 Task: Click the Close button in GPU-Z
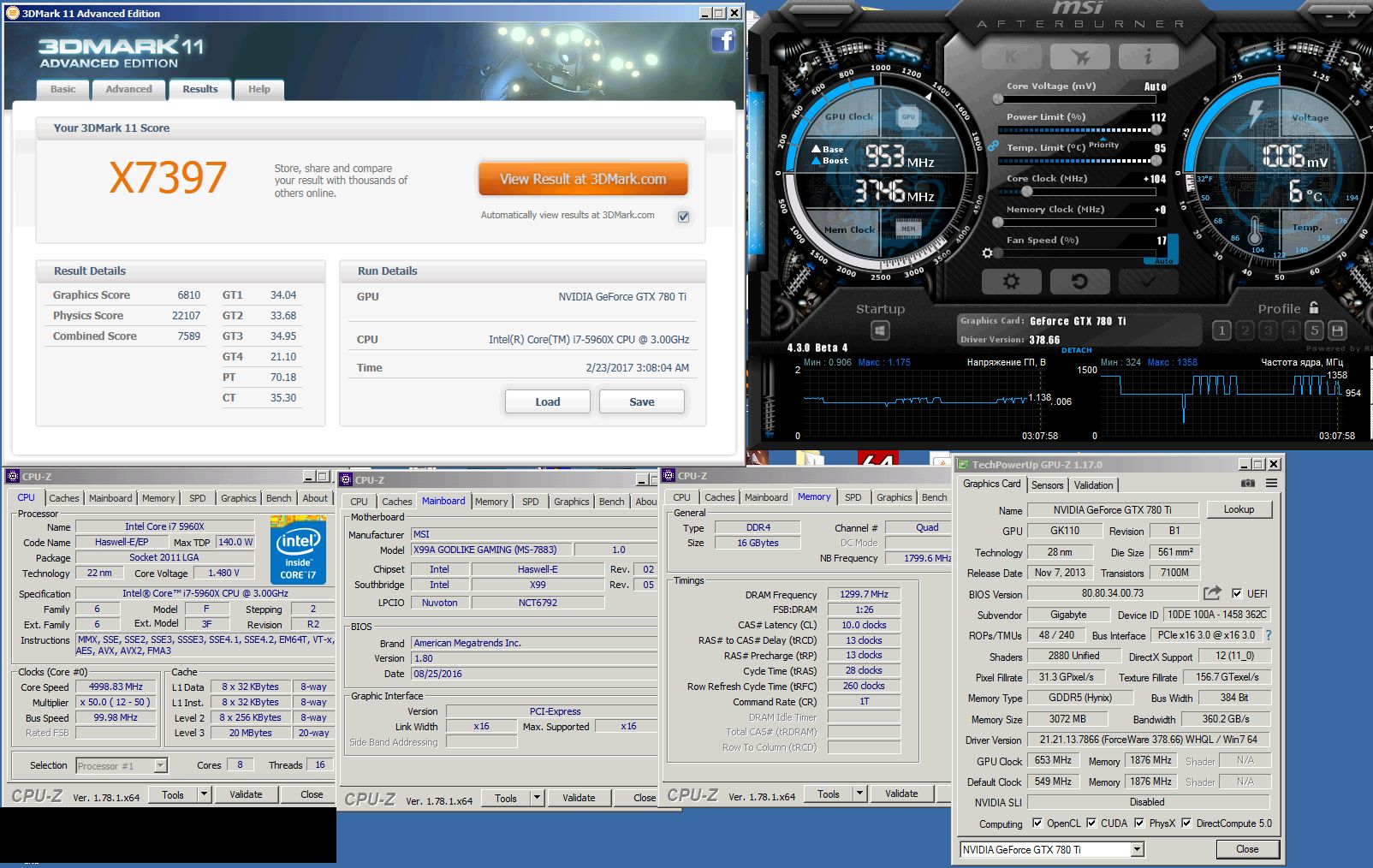pyautogui.click(x=1247, y=849)
